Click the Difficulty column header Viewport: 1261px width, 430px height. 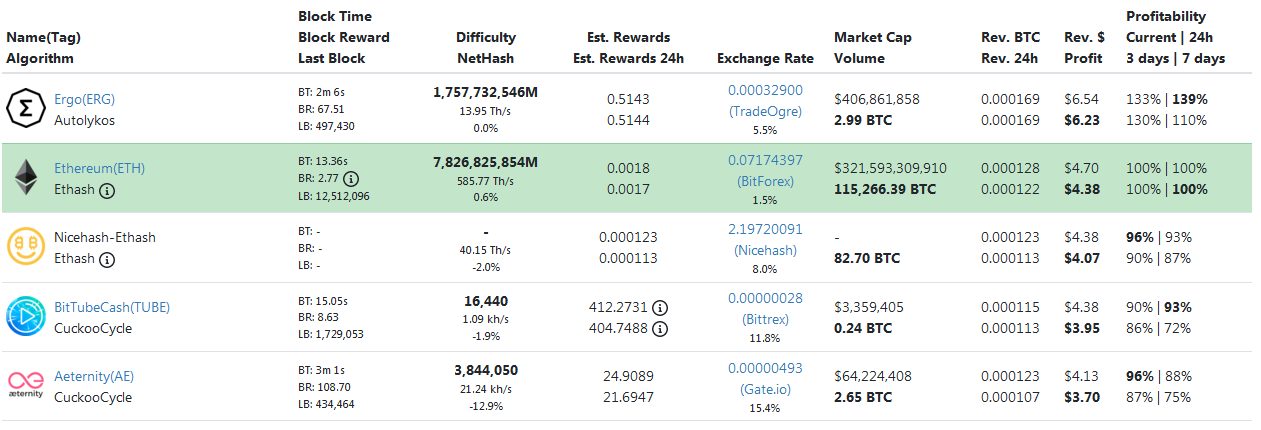[486, 37]
